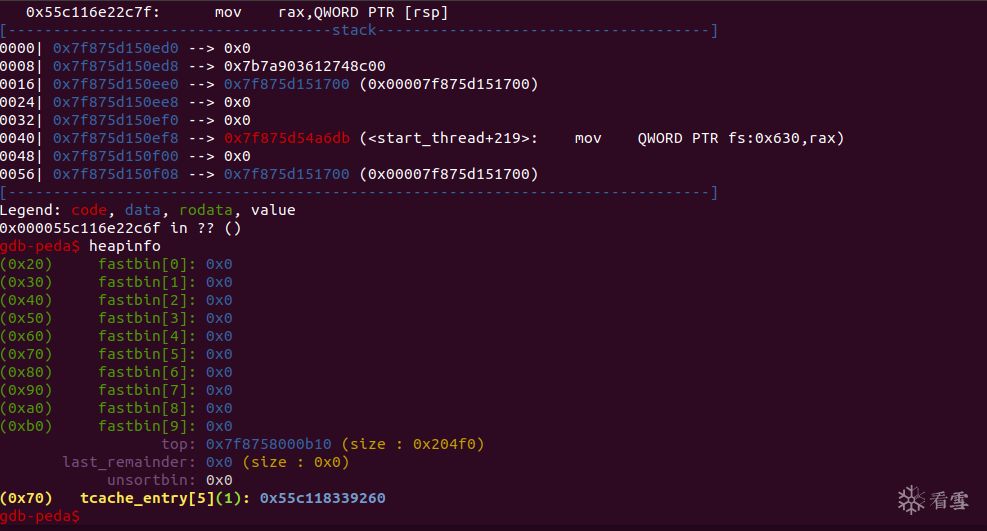Click the tcache_entry[5] address 0x55c118339260
Viewport: 987px width, 531px height.
point(322,498)
